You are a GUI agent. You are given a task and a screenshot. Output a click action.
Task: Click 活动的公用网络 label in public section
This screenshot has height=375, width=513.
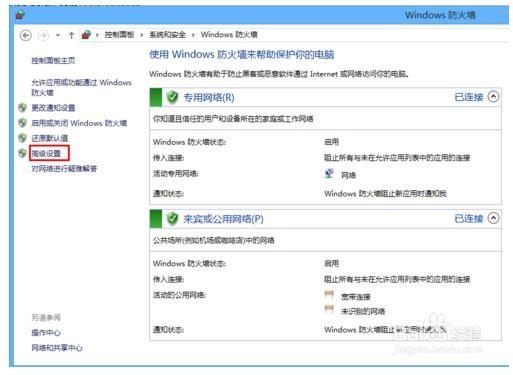[x=179, y=295]
